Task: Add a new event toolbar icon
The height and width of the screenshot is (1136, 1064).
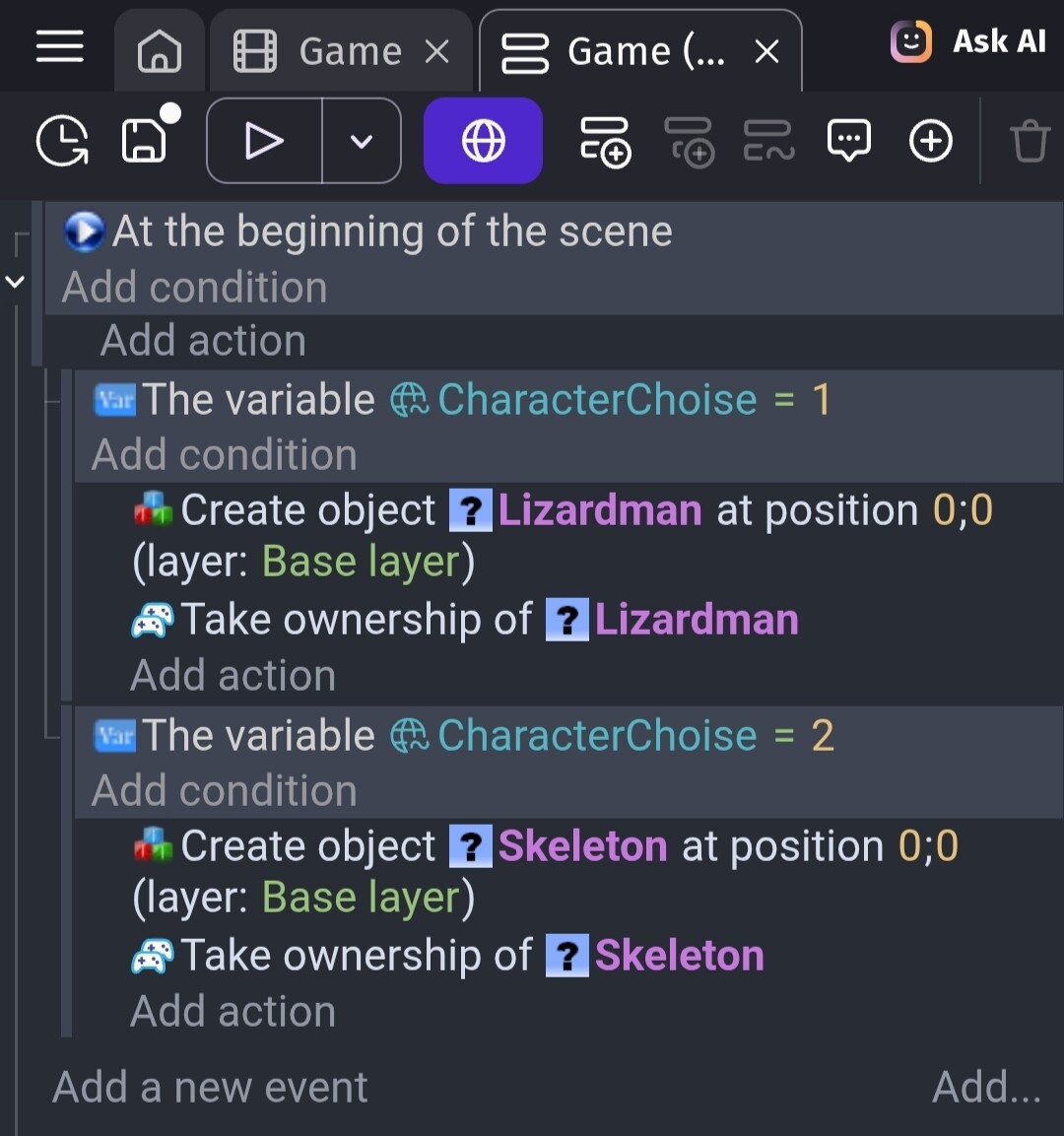Action: 605,141
